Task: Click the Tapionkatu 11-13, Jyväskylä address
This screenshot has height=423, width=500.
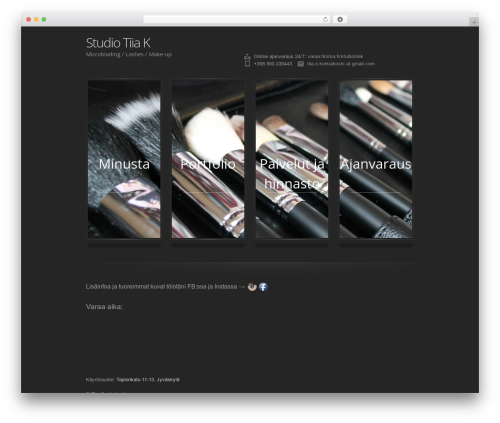Action: [148, 380]
